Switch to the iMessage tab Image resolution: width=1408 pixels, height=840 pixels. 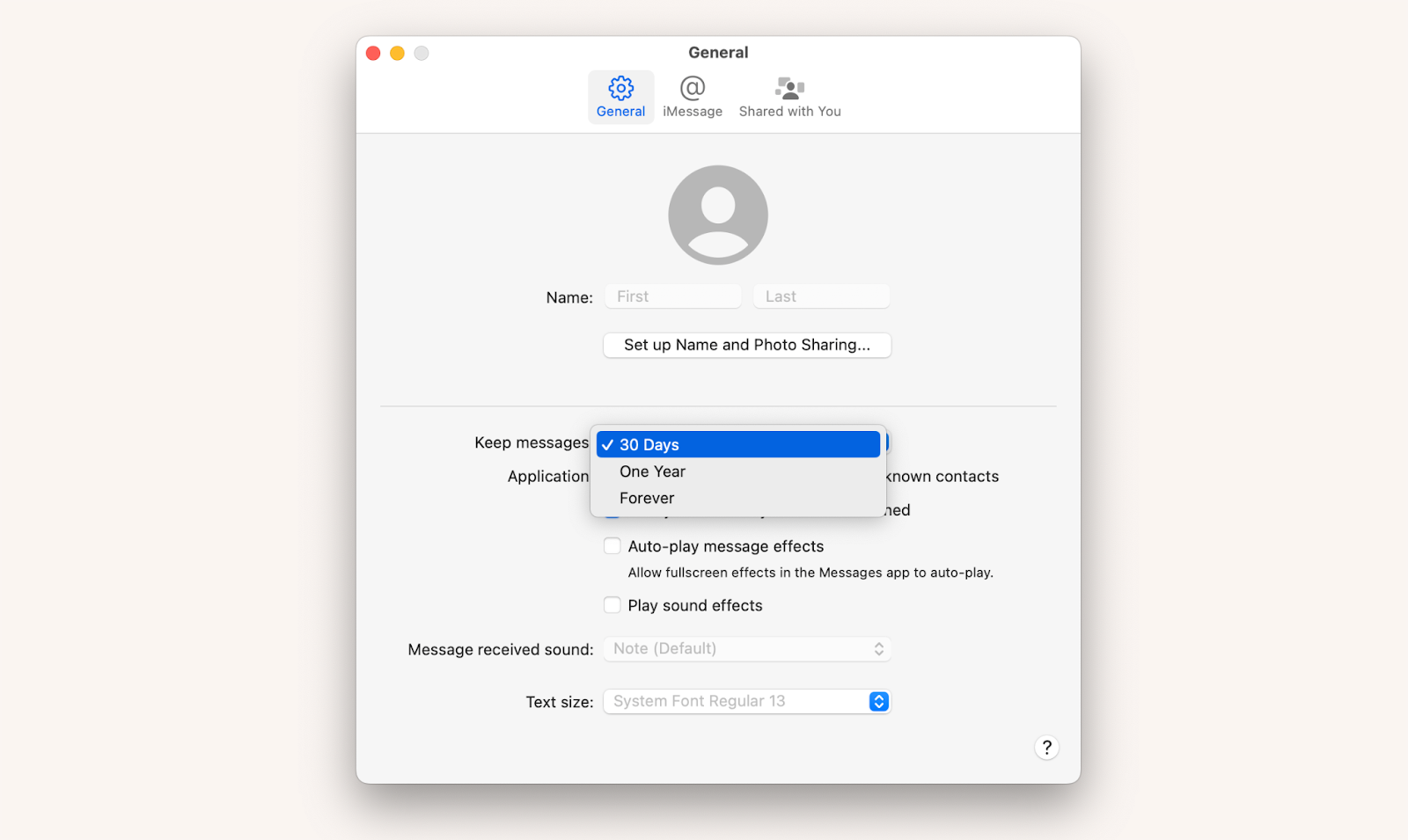coord(693,97)
